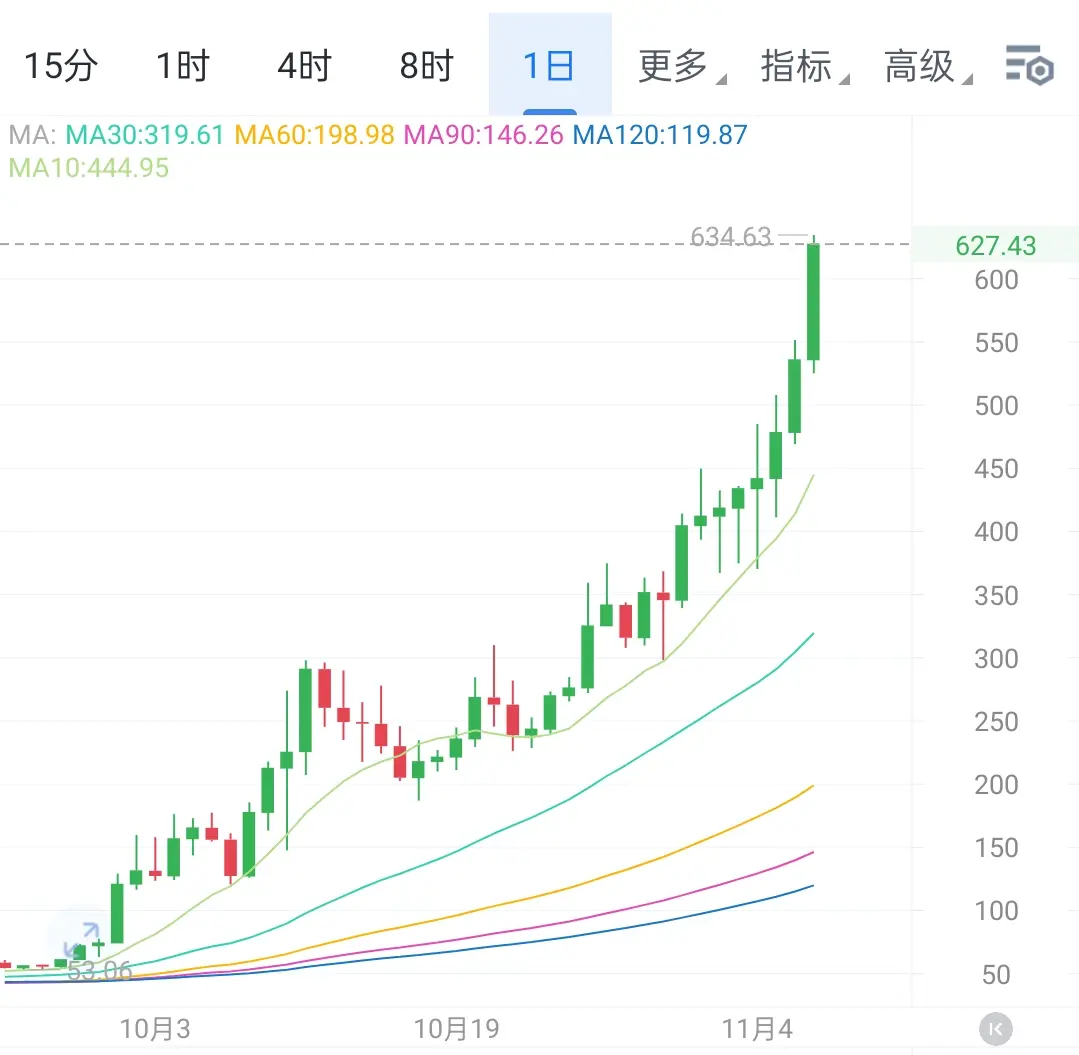Select the MA10:444.95 indicator label
This screenshot has height=1055, width=1079.
[x=89, y=168]
